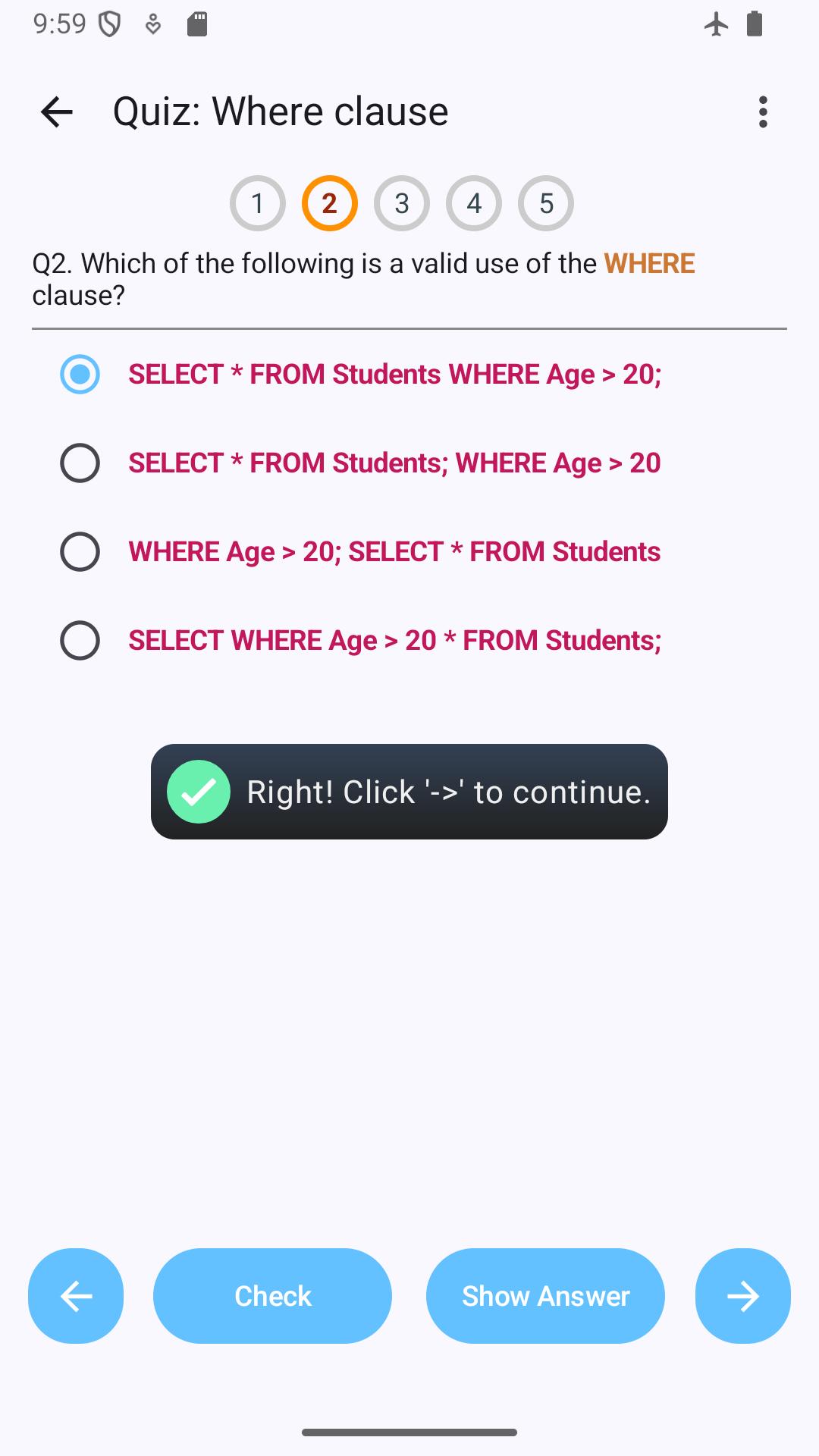
Task: Pick radio for 'WHERE Age > 20; SELECT' option
Action: point(80,551)
